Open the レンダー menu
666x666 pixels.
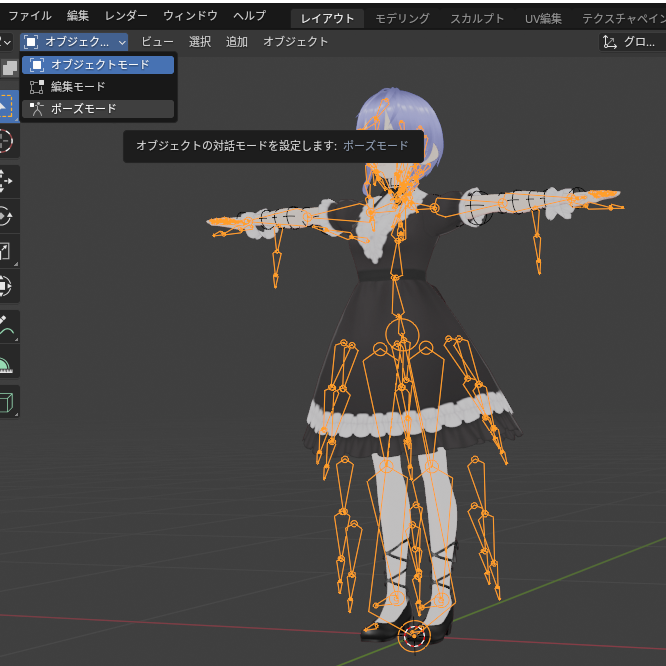click(x=126, y=16)
